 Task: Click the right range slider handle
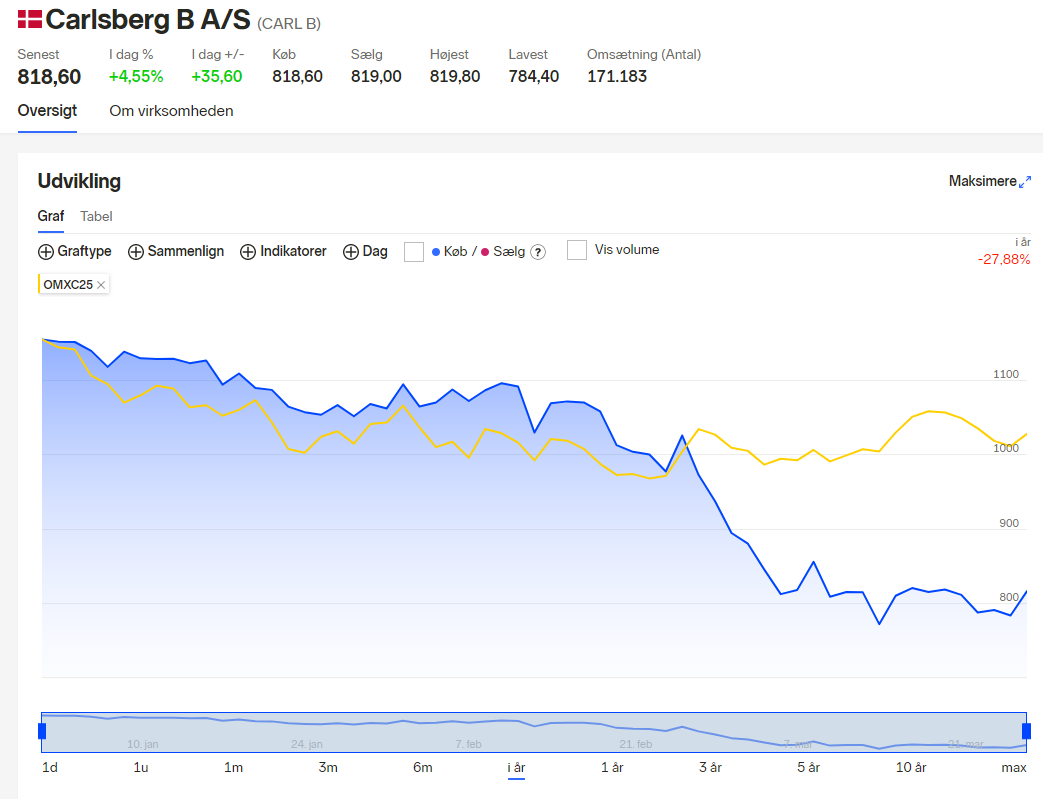[1026, 732]
